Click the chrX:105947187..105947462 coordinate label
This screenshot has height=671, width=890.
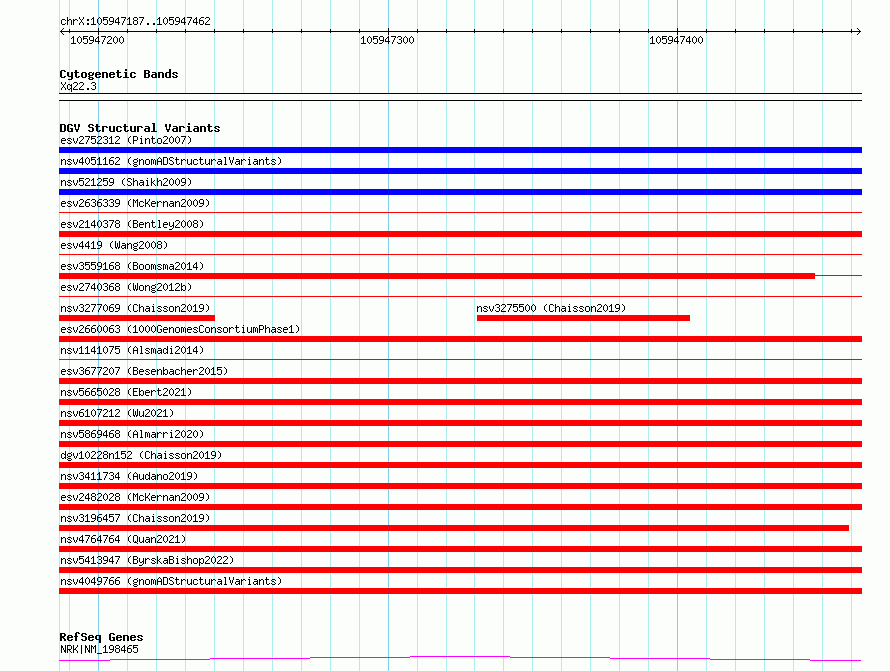click(x=135, y=21)
